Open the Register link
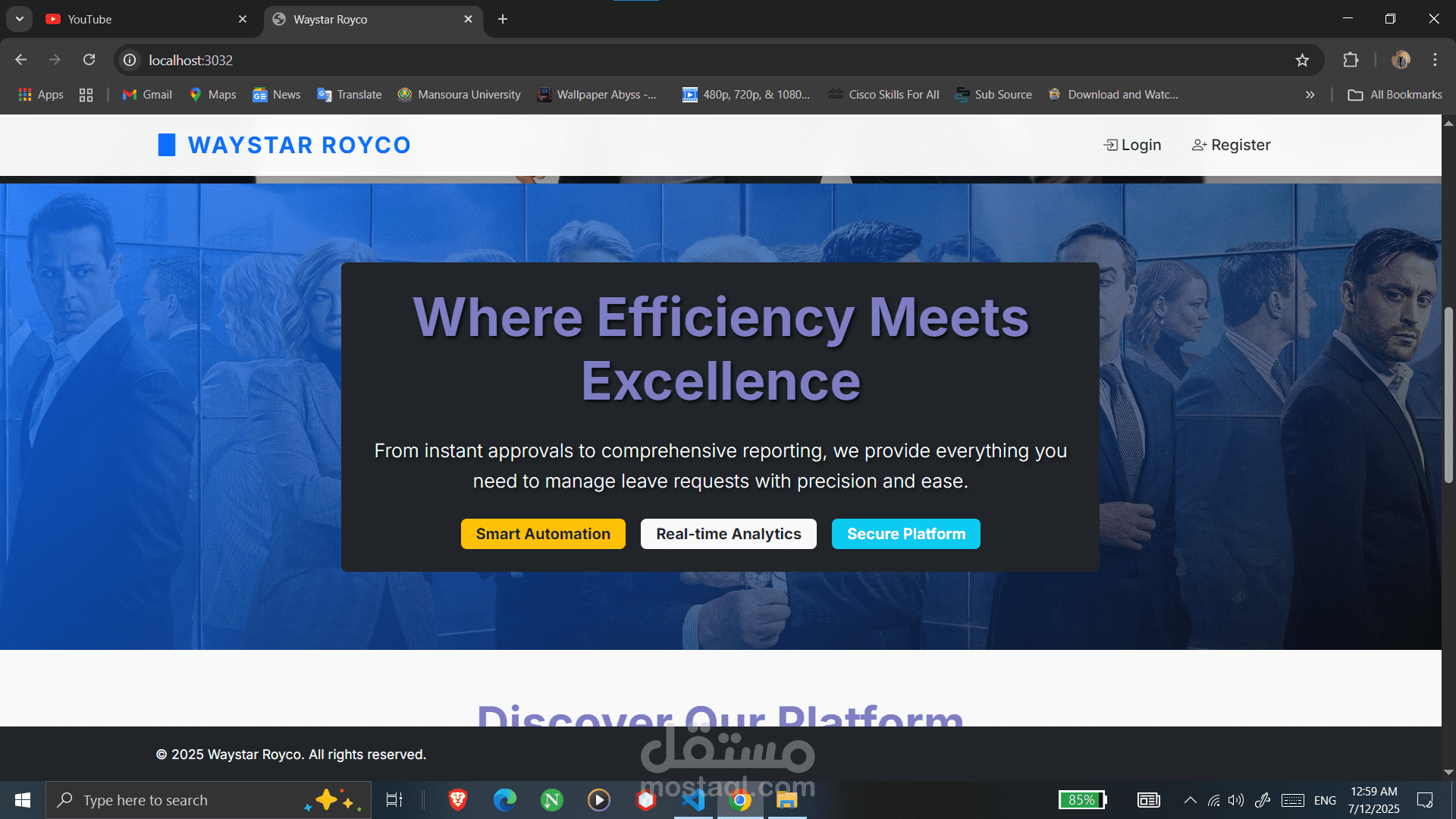 [1231, 145]
